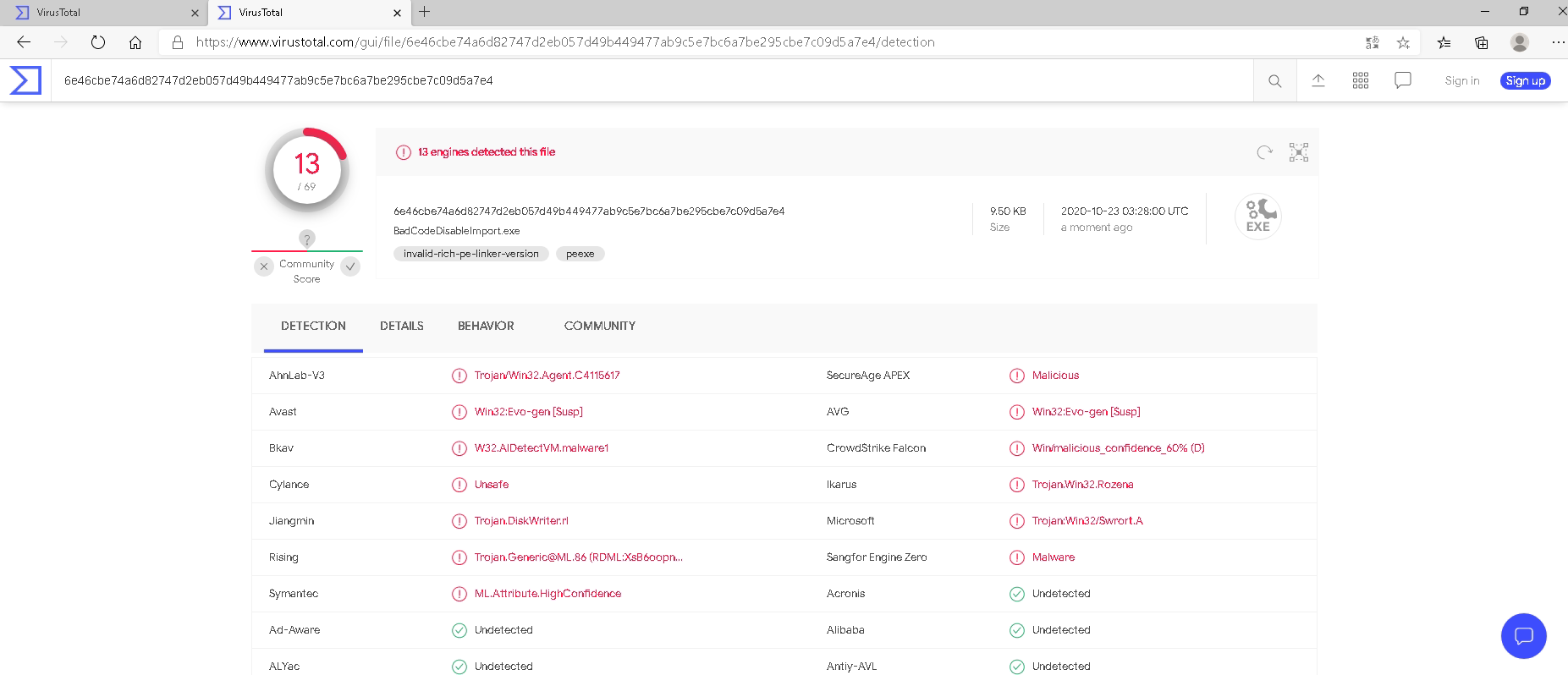The width and height of the screenshot is (1568, 675).
Task: Select the DETAILS tab
Action: pos(402,327)
